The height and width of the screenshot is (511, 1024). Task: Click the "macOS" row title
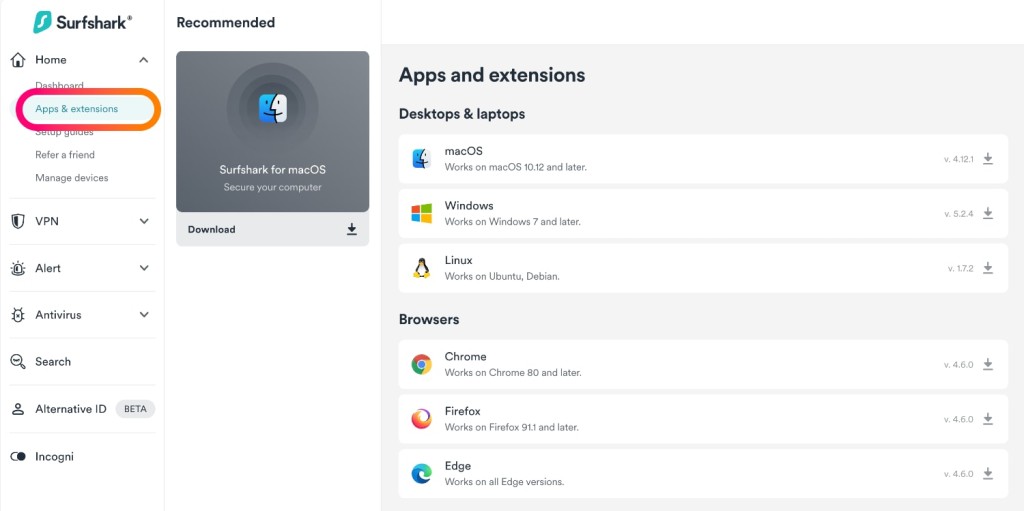coord(464,151)
